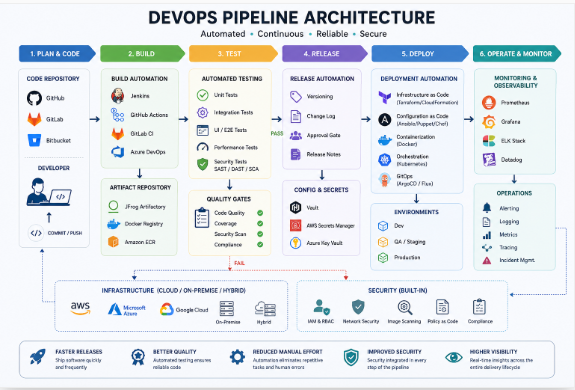Click the Coverage green checkmark in Quality Gates
Viewport: 575px width, 390px height.
tap(260, 224)
